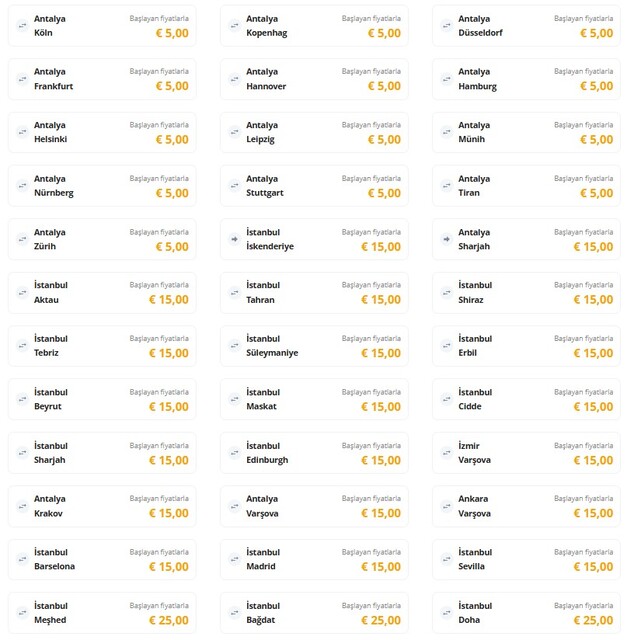Open the İstanbul to Barselona route card
The image size is (627, 640).
click(101, 559)
